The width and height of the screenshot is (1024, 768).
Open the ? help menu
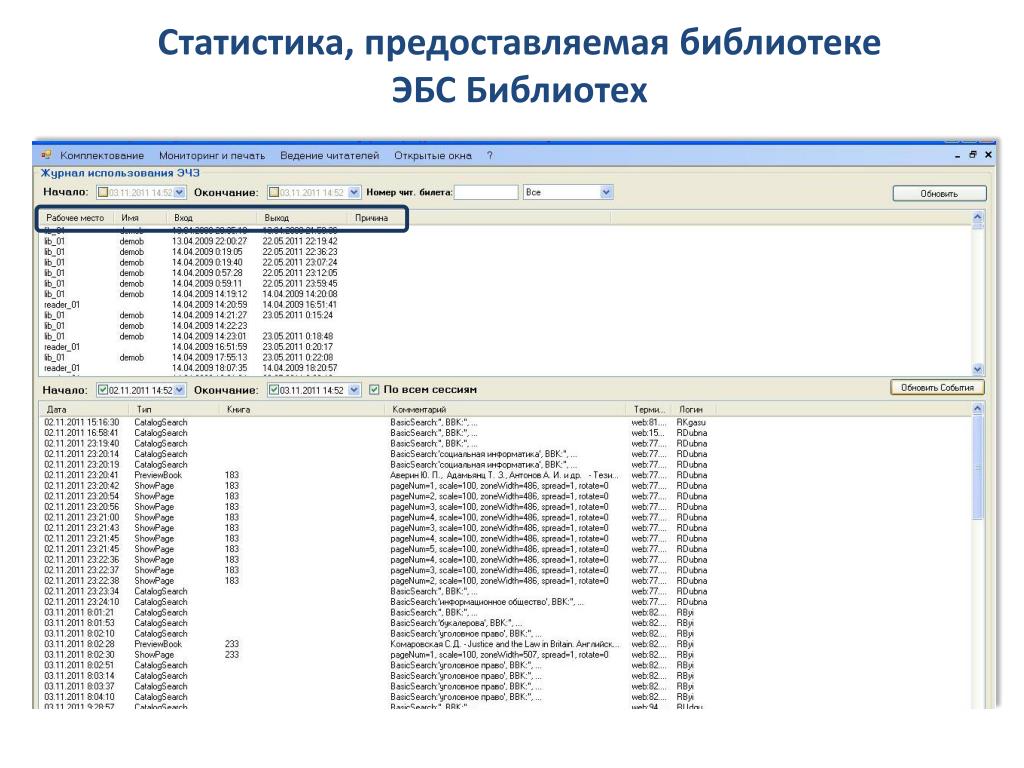pyautogui.click(x=490, y=155)
